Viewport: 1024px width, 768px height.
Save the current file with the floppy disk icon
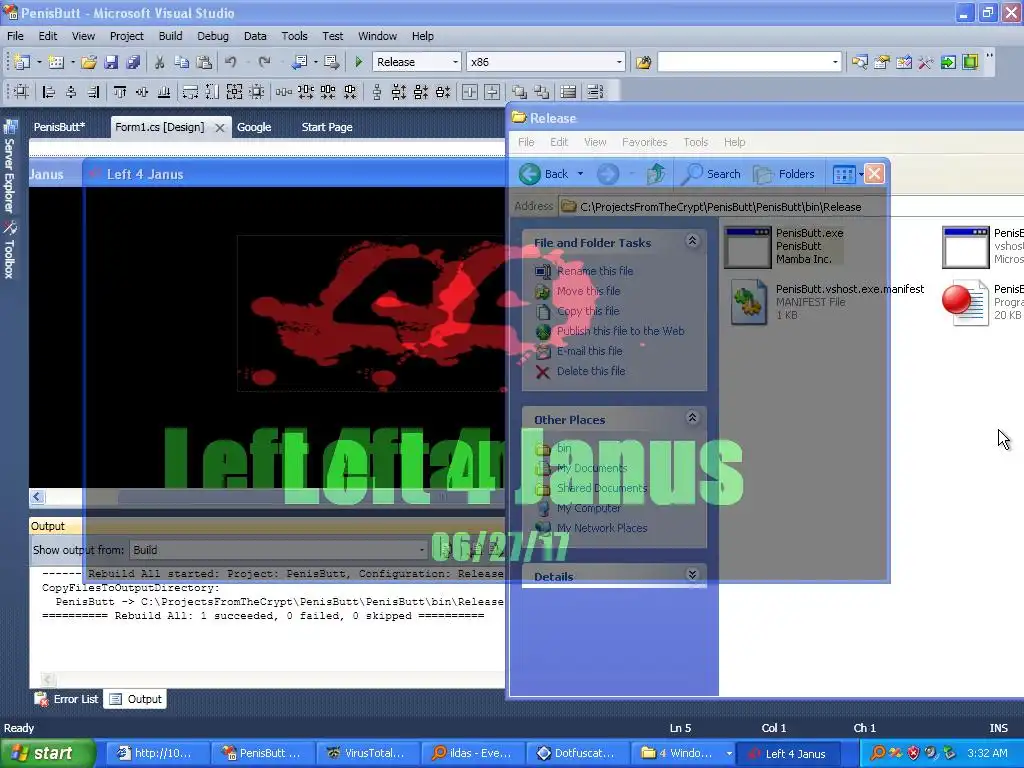111,62
